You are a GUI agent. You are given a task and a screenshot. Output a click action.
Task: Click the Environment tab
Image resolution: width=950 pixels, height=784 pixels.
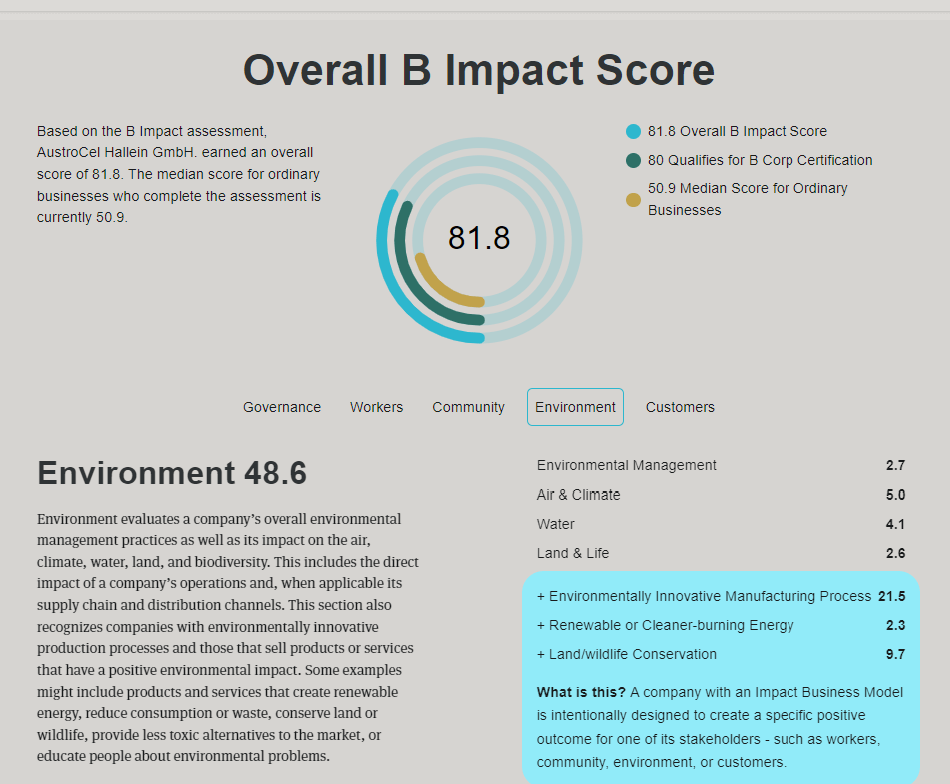575,407
